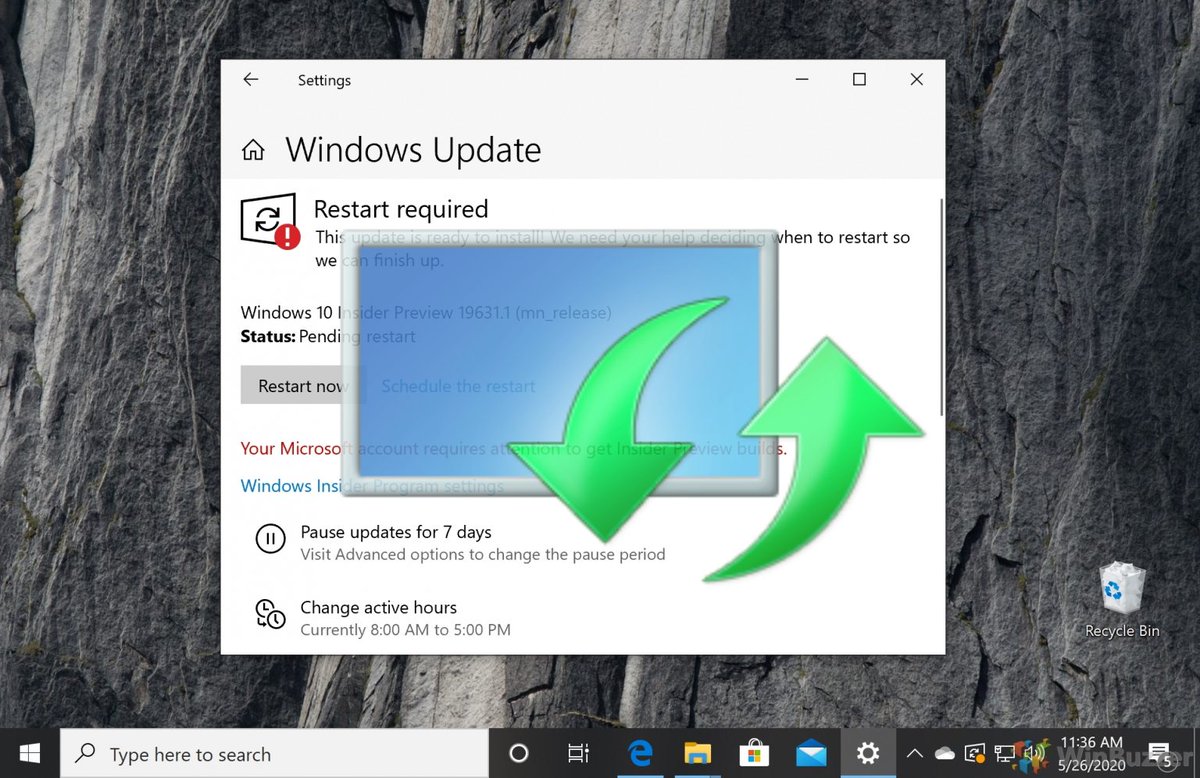Open the Mail app from the taskbar
Image resolution: width=1200 pixels, height=778 pixels.
(x=811, y=754)
